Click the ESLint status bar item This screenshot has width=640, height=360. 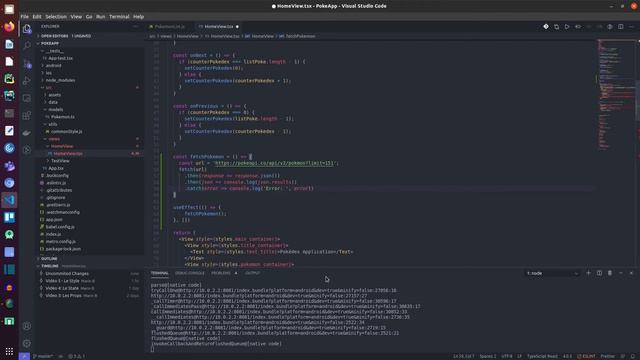pos(586,356)
